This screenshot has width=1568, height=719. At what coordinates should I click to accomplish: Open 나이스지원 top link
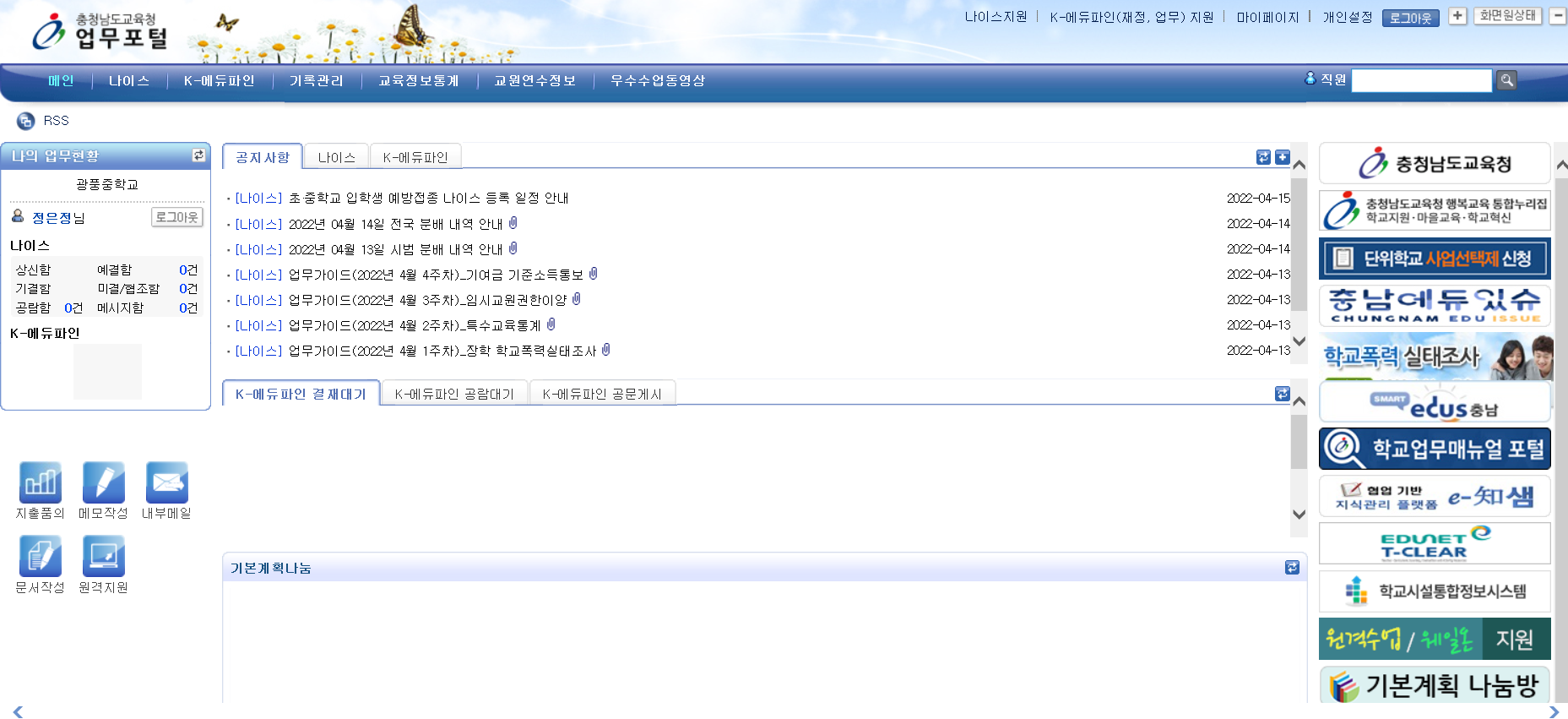pyautogui.click(x=996, y=17)
